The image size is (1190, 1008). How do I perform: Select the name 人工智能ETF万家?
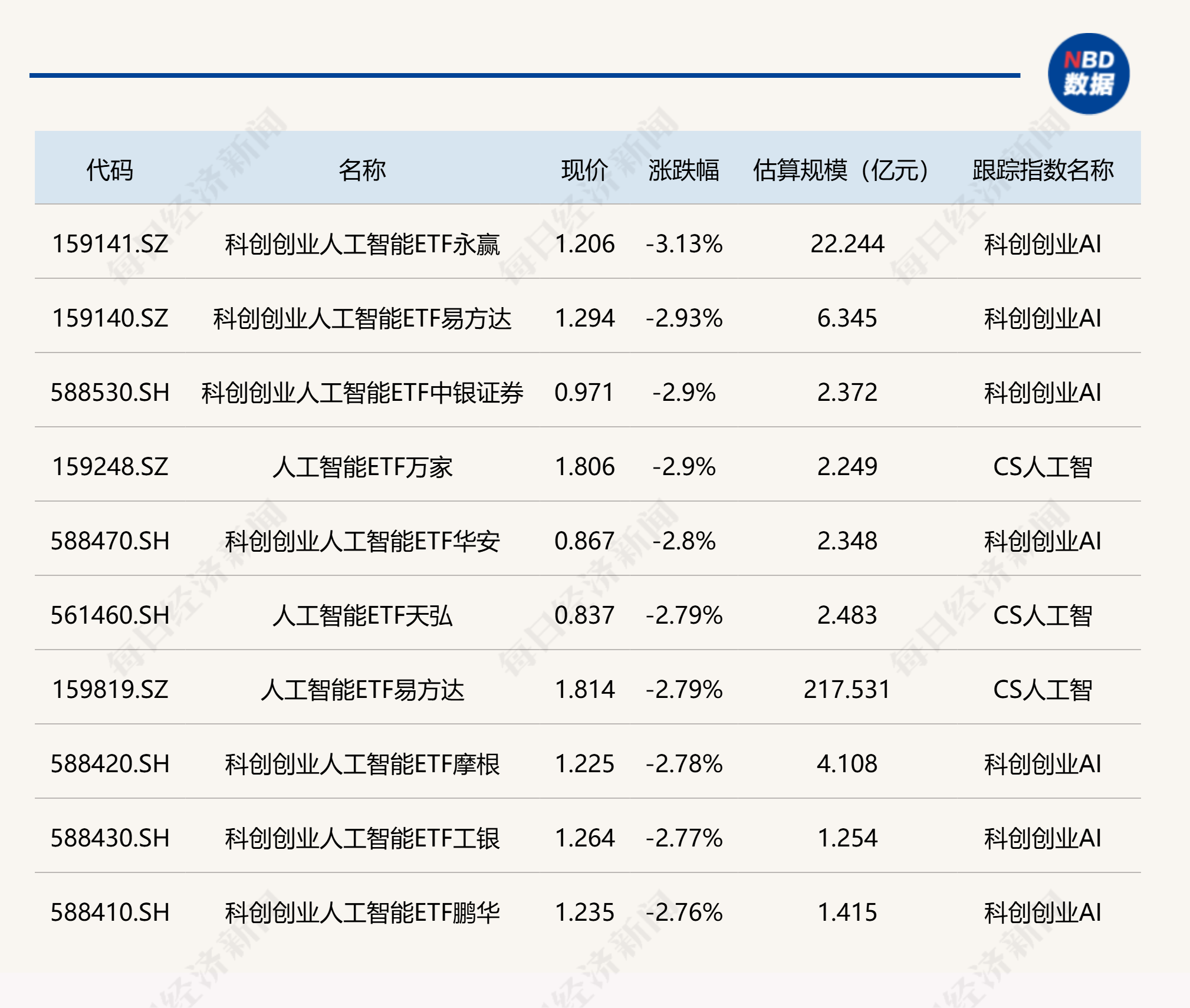[362, 467]
